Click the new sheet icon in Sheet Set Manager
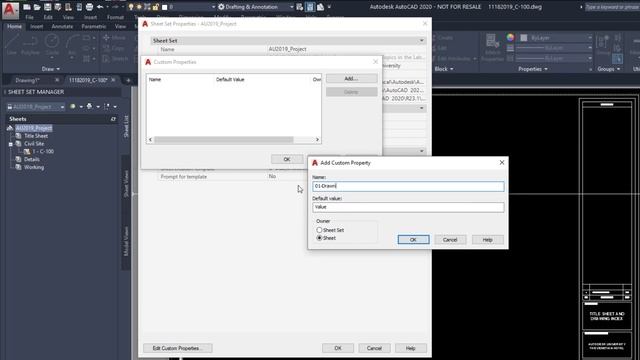 point(73,107)
